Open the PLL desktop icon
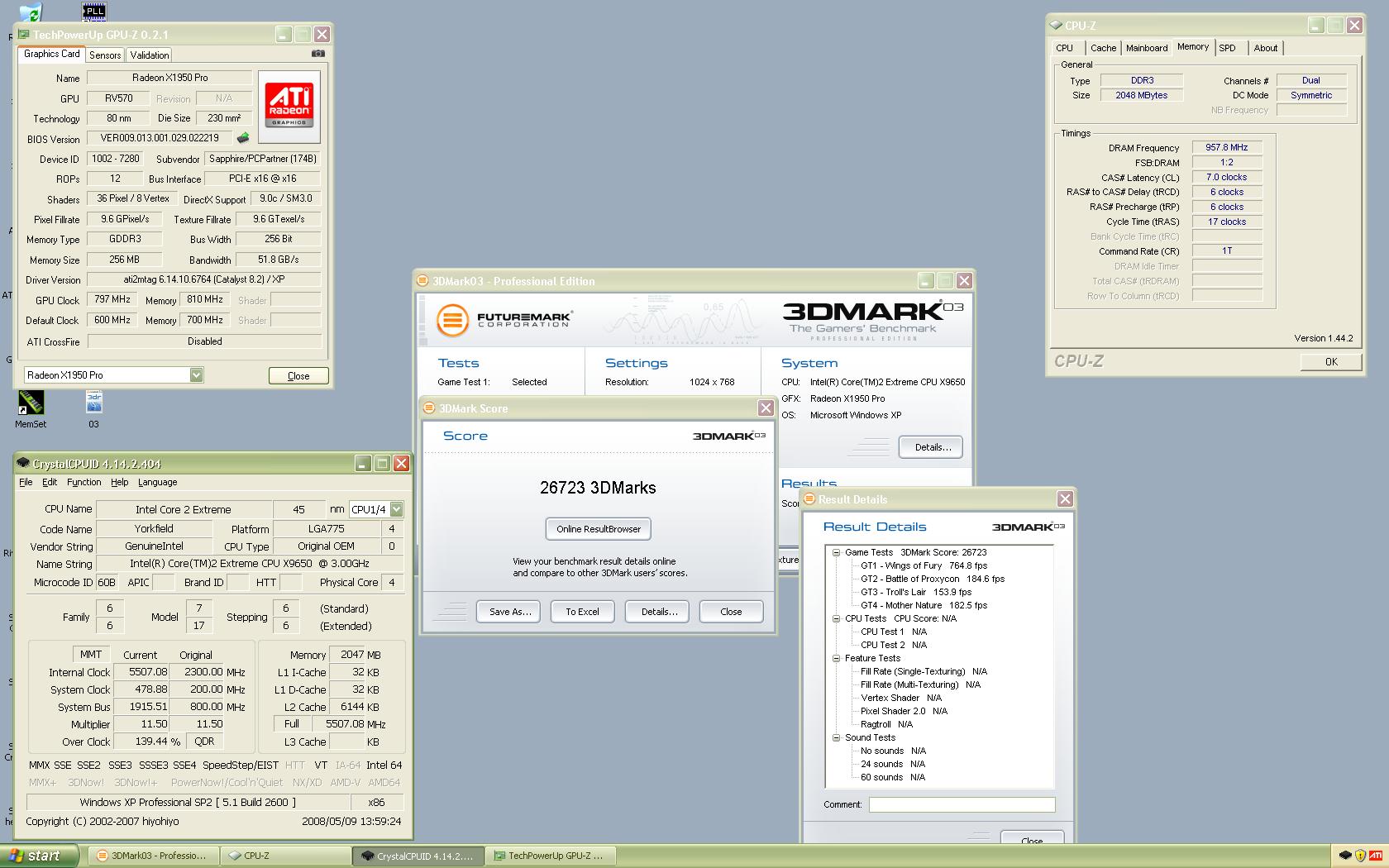This screenshot has width=1389, height=868. pos(94,12)
